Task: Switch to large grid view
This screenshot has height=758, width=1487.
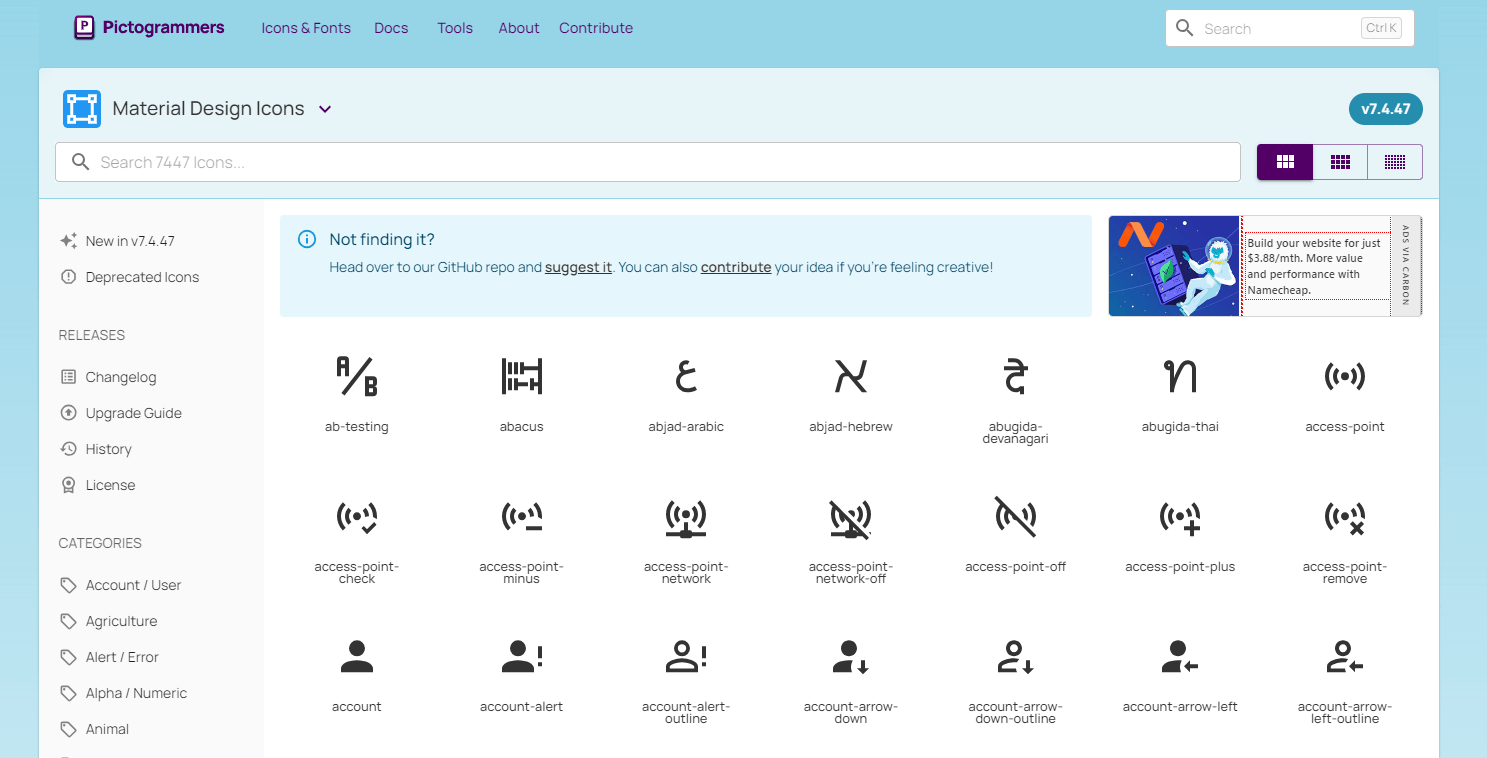Action: (1285, 162)
